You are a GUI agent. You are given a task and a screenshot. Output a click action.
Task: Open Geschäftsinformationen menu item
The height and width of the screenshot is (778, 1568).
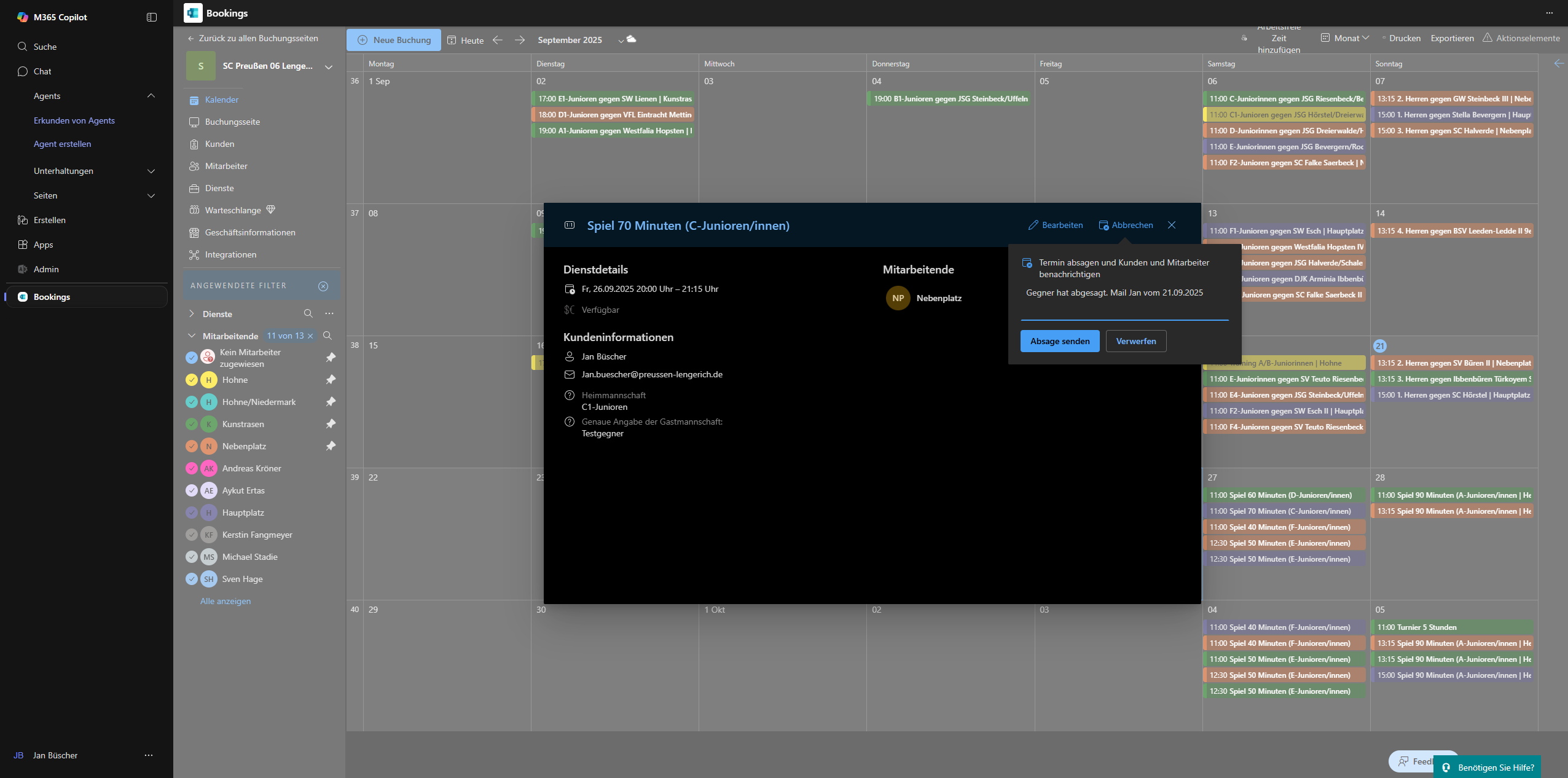tap(250, 232)
